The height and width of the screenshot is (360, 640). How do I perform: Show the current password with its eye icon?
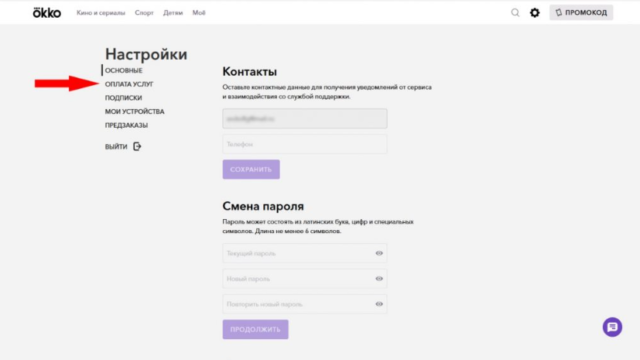[x=379, y=253]
